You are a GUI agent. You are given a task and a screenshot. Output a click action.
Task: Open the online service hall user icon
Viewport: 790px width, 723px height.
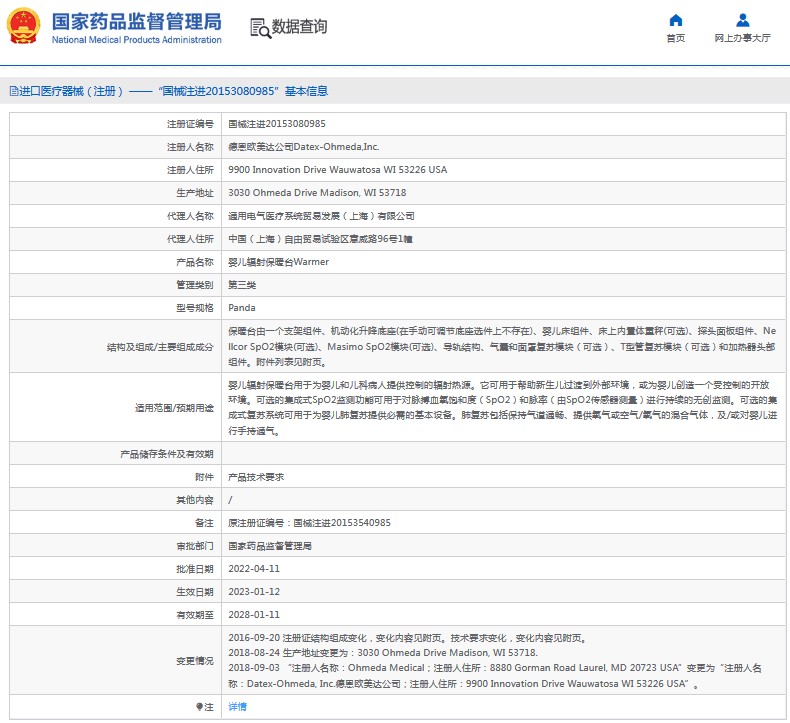coord(743,20)
